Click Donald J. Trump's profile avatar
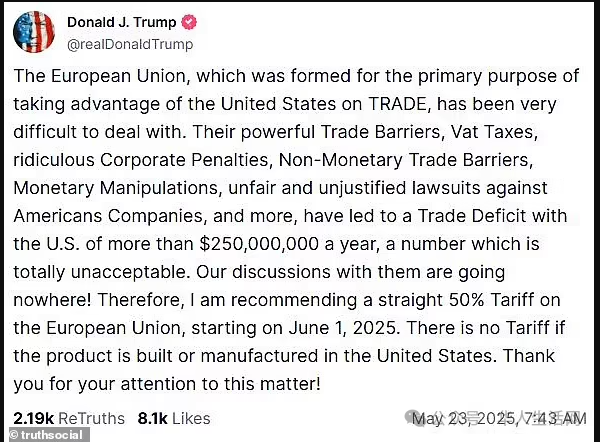The width and height of the screenshot is (600, 442). tap(34, 32)
